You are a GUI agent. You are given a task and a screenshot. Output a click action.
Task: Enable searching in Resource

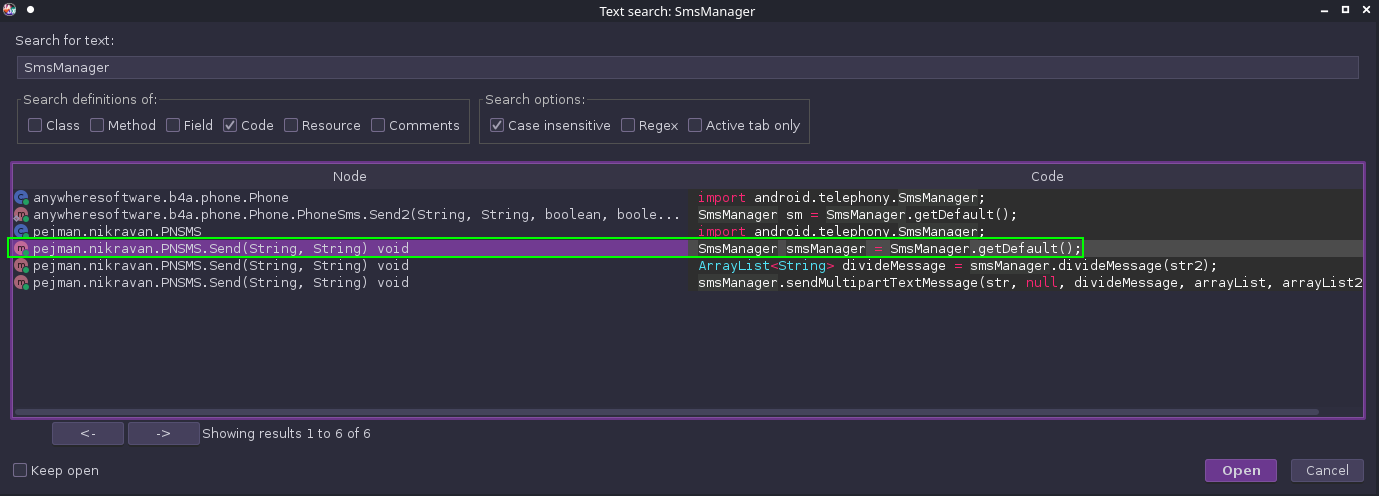click(291, 125)
